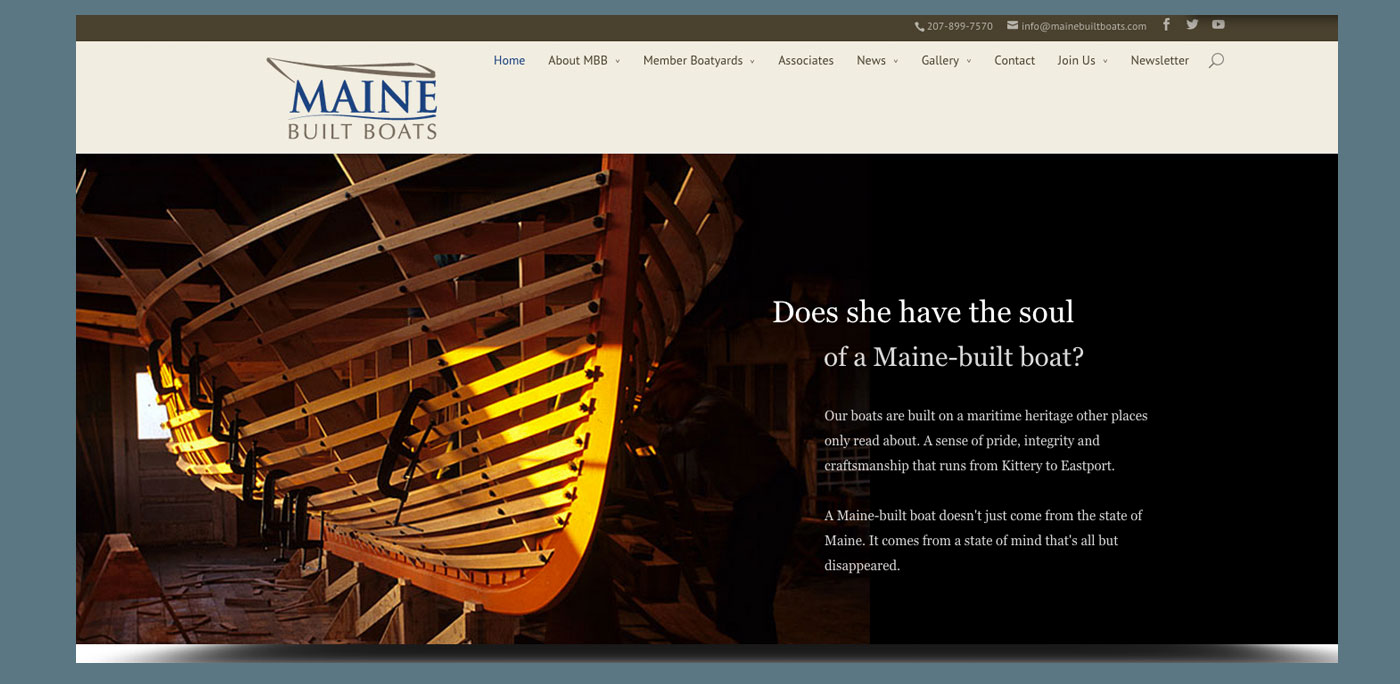Image resolution: width=1400 pixels, height=684 pixels.
Task: Open the News menu
Action: [871, 61]
